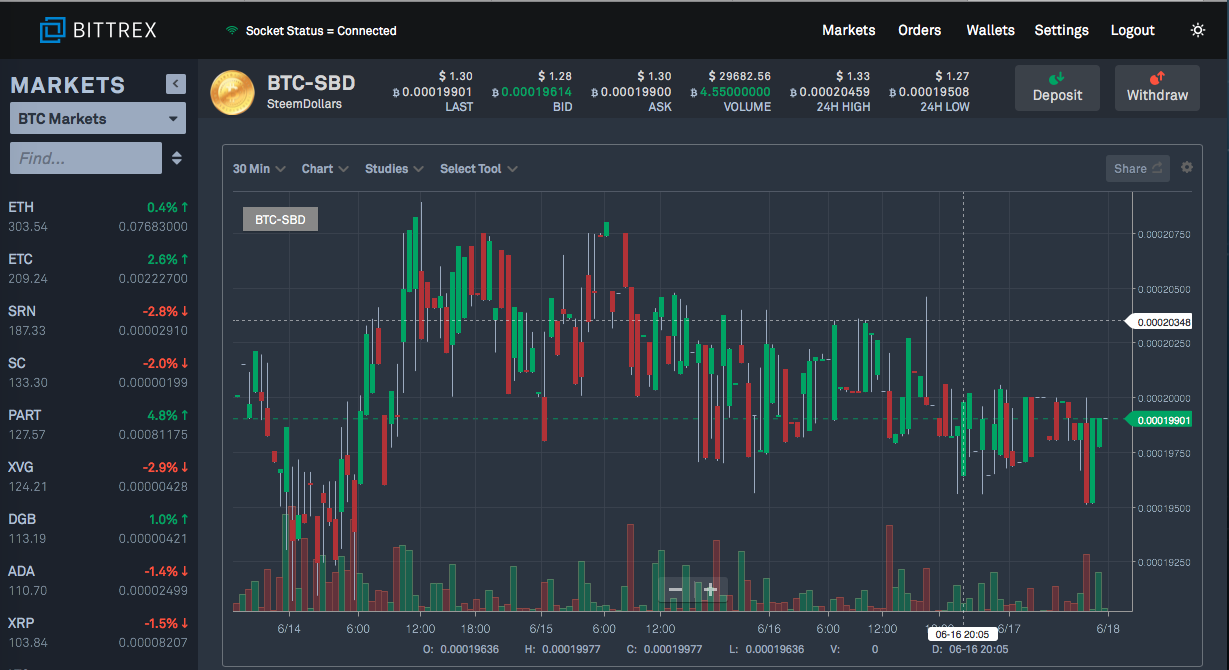
Task: Zoom out chart with minus button
Action: point(675,590)
